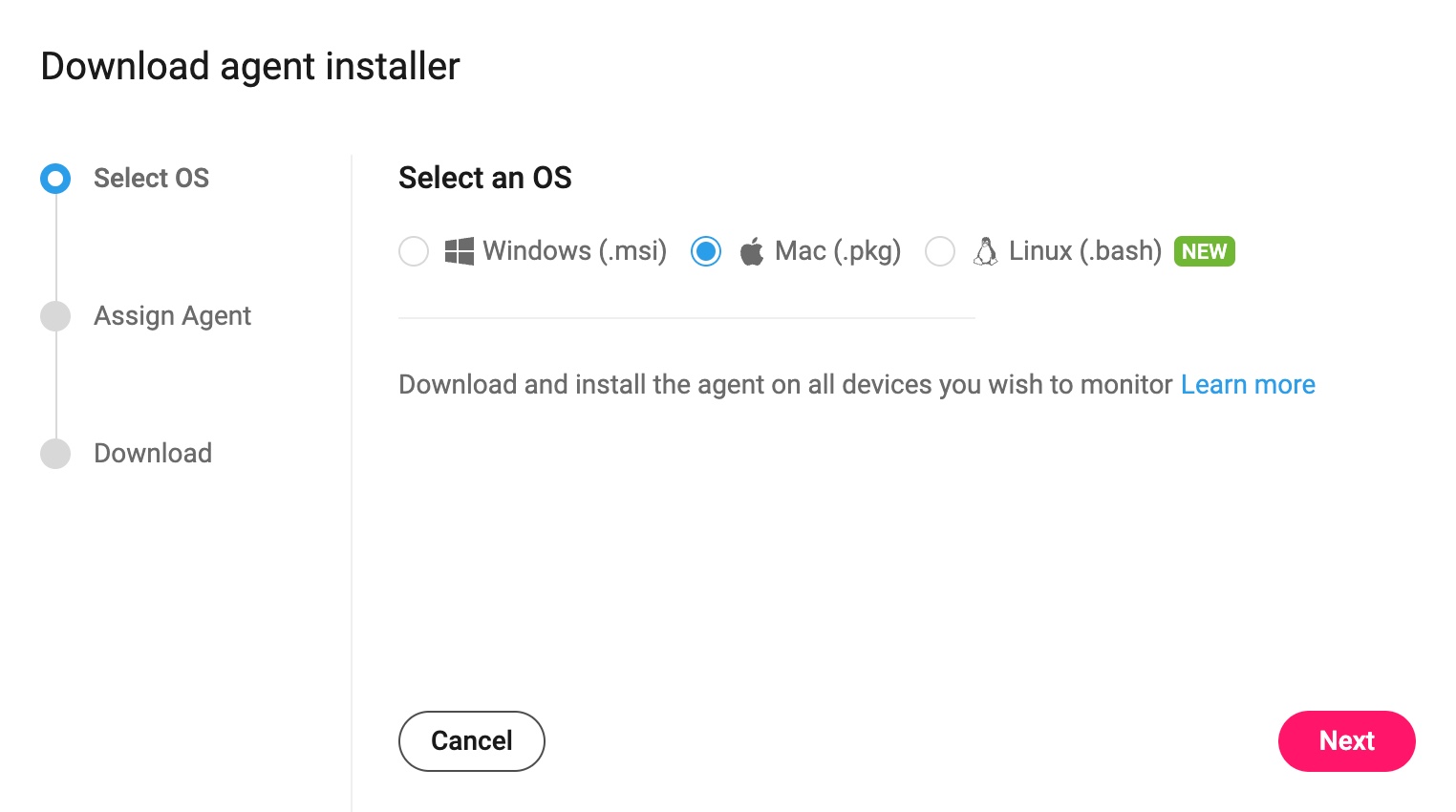The height and width of the screenshot is (812, 1456).
Task: Click the Linux (.bash) text label
Action: coord(1085,251)
